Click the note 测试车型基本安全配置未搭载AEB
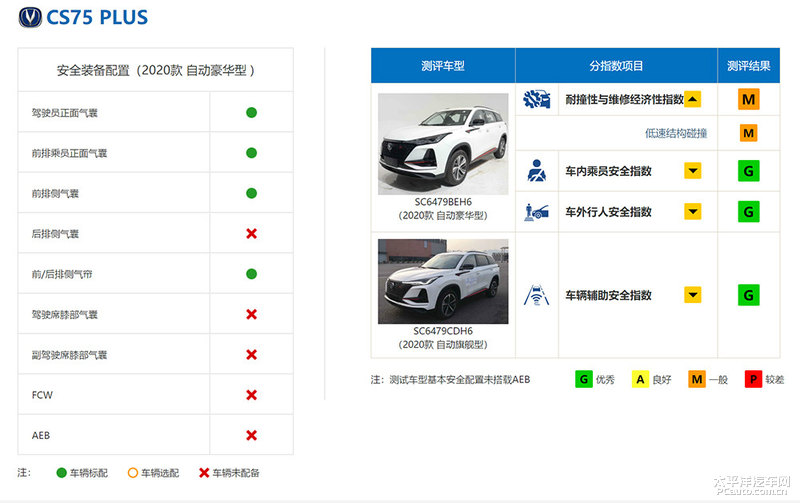Image resolution: width=800 pixels, height=503 pixels. pyautogui.click(x=459, y=380)
